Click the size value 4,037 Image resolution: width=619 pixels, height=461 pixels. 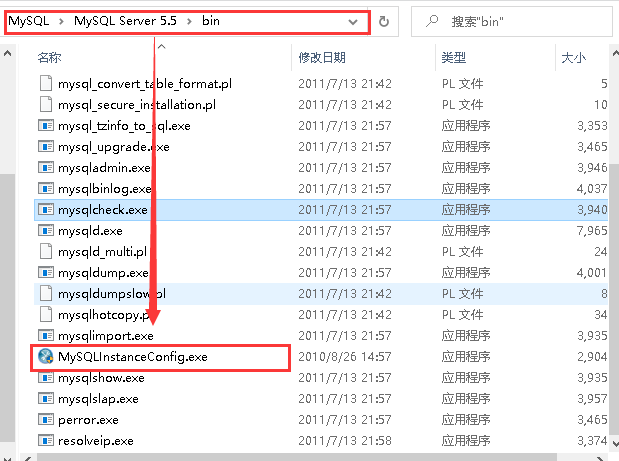[592, 189]
